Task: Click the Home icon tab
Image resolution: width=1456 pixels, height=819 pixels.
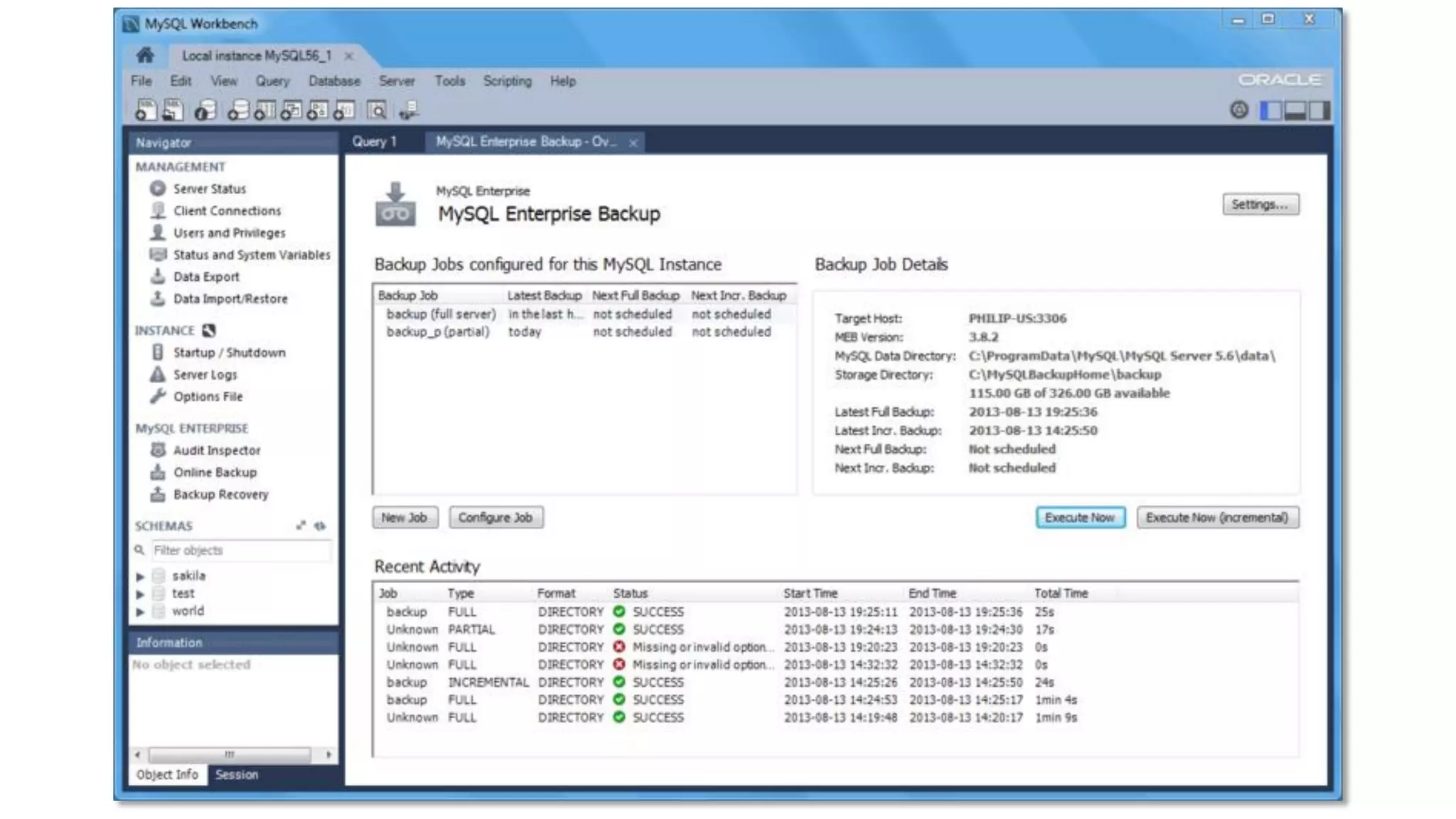Action: point(145,55)
